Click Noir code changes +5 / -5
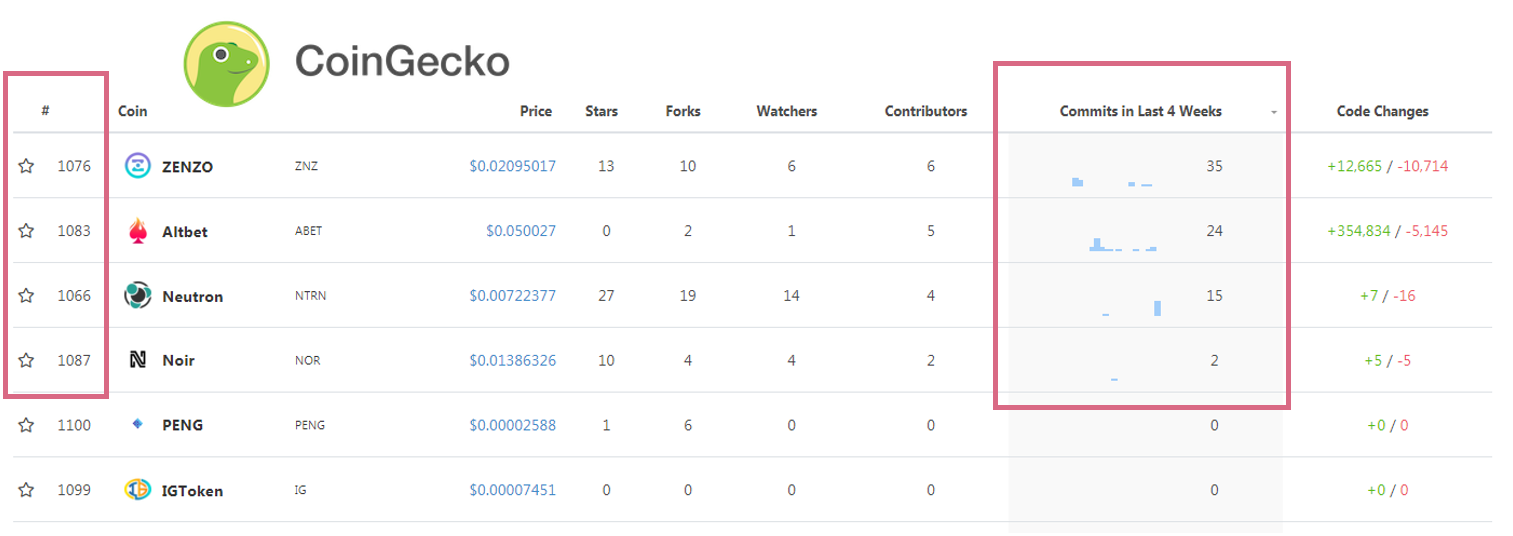Image resolution: width=1513 pixels, height=536 pixels. (x=1387, y=361)
